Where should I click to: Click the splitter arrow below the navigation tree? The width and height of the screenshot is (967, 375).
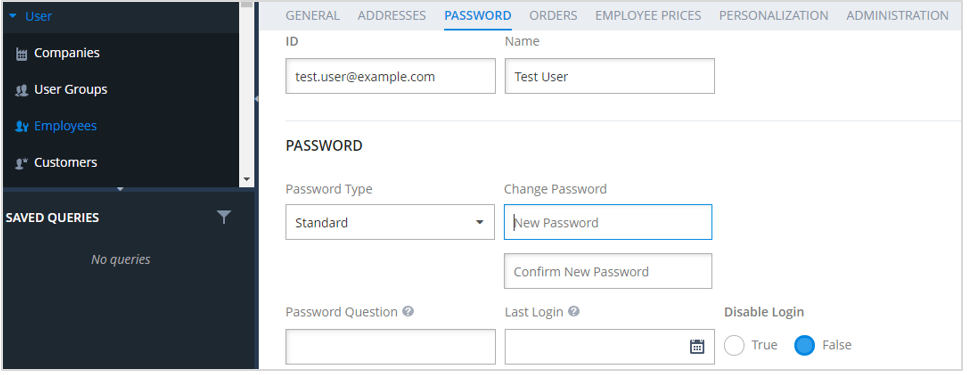point(120,189)
